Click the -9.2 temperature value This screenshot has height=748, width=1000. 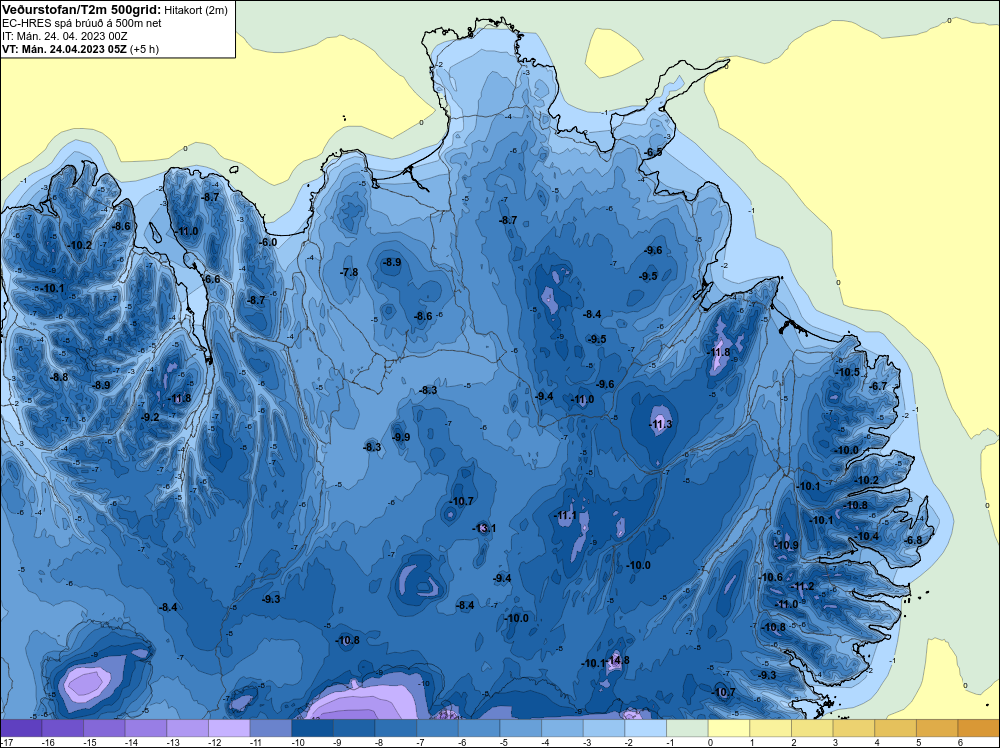(150, 417)
